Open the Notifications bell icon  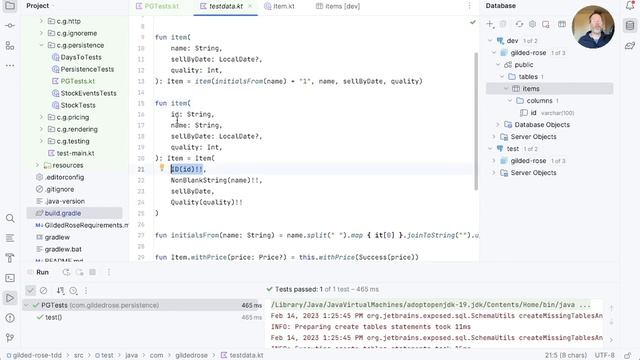point(630,6)
